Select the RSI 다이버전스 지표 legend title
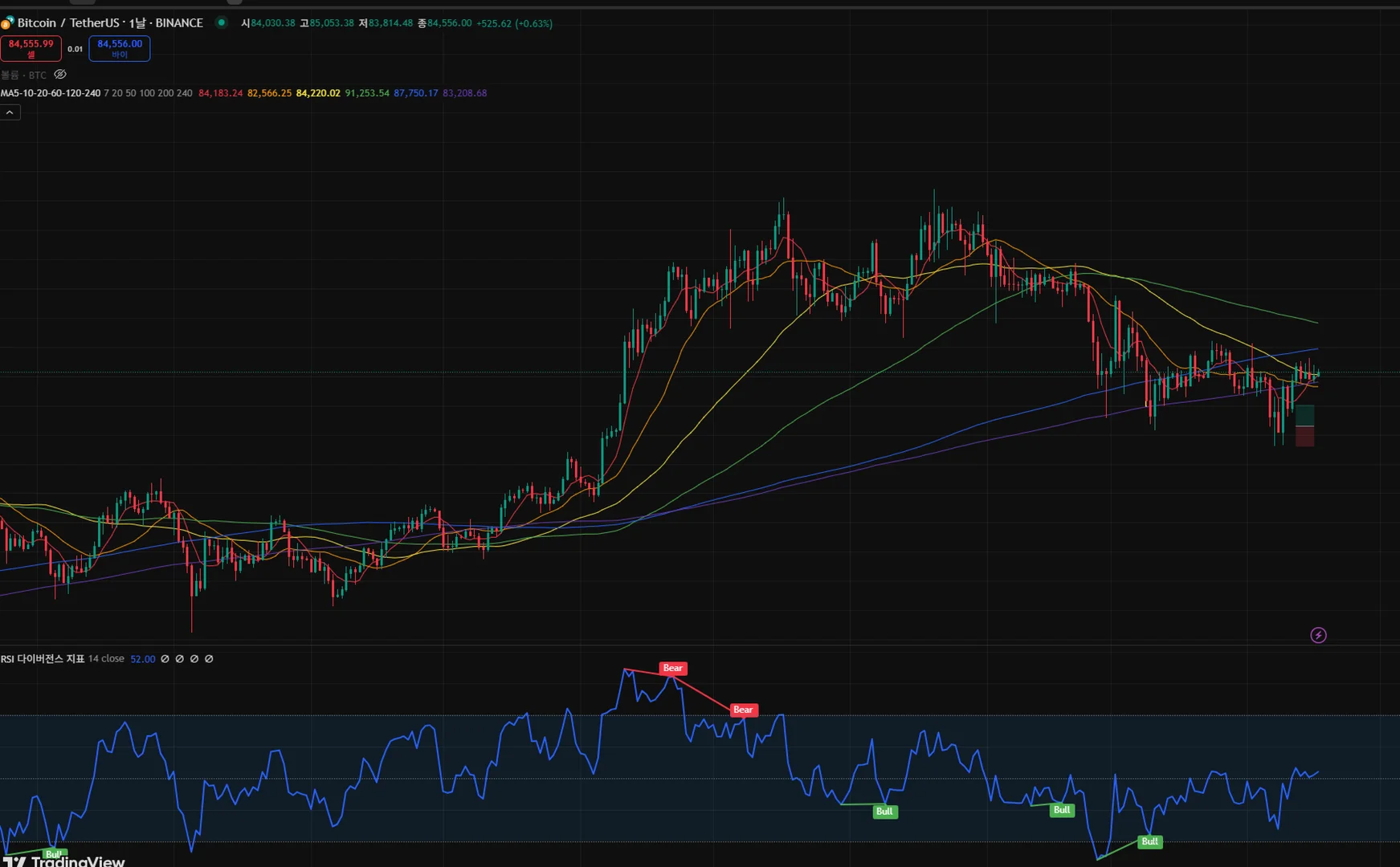Viewport: 1400px width, 867px height. pos(43,659)
